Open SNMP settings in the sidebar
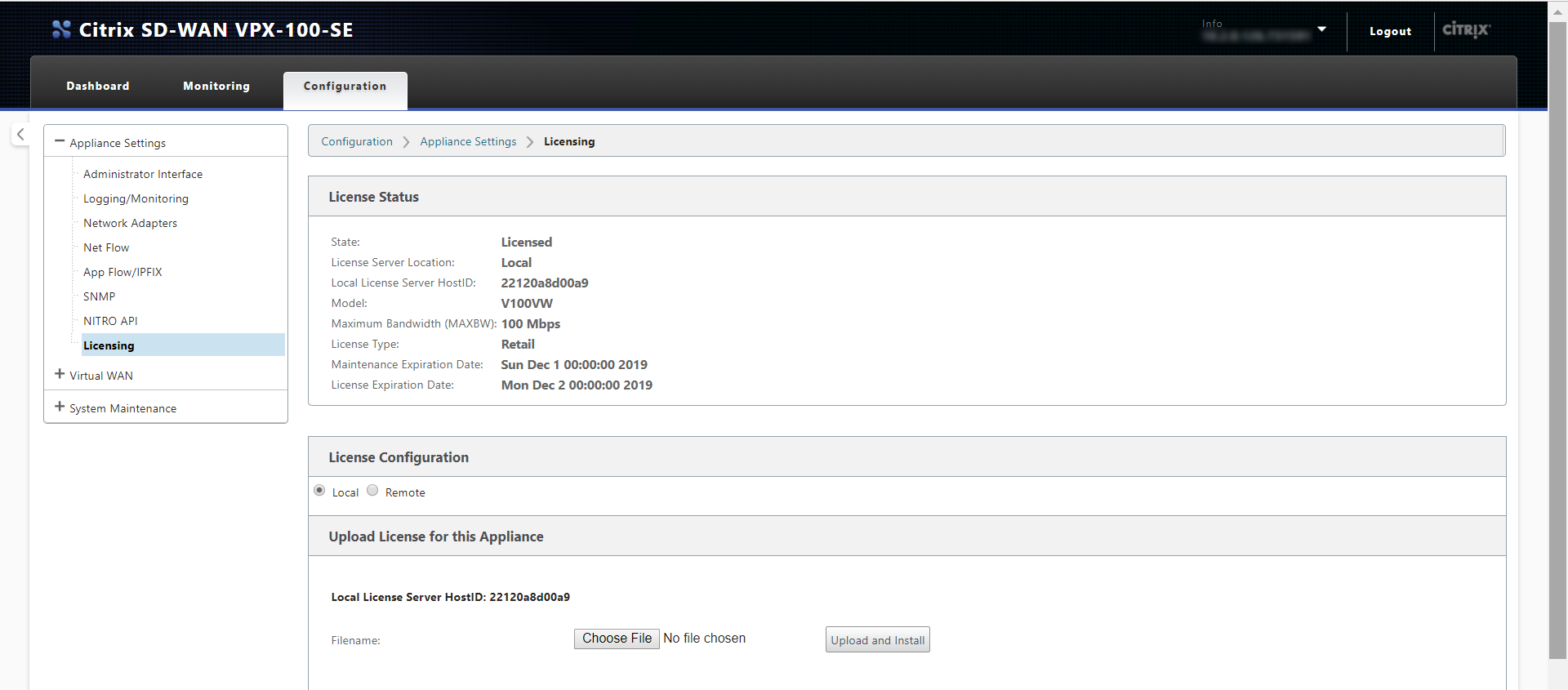The height and width of the screenshot is (690, 1568). tap(99, 296)
